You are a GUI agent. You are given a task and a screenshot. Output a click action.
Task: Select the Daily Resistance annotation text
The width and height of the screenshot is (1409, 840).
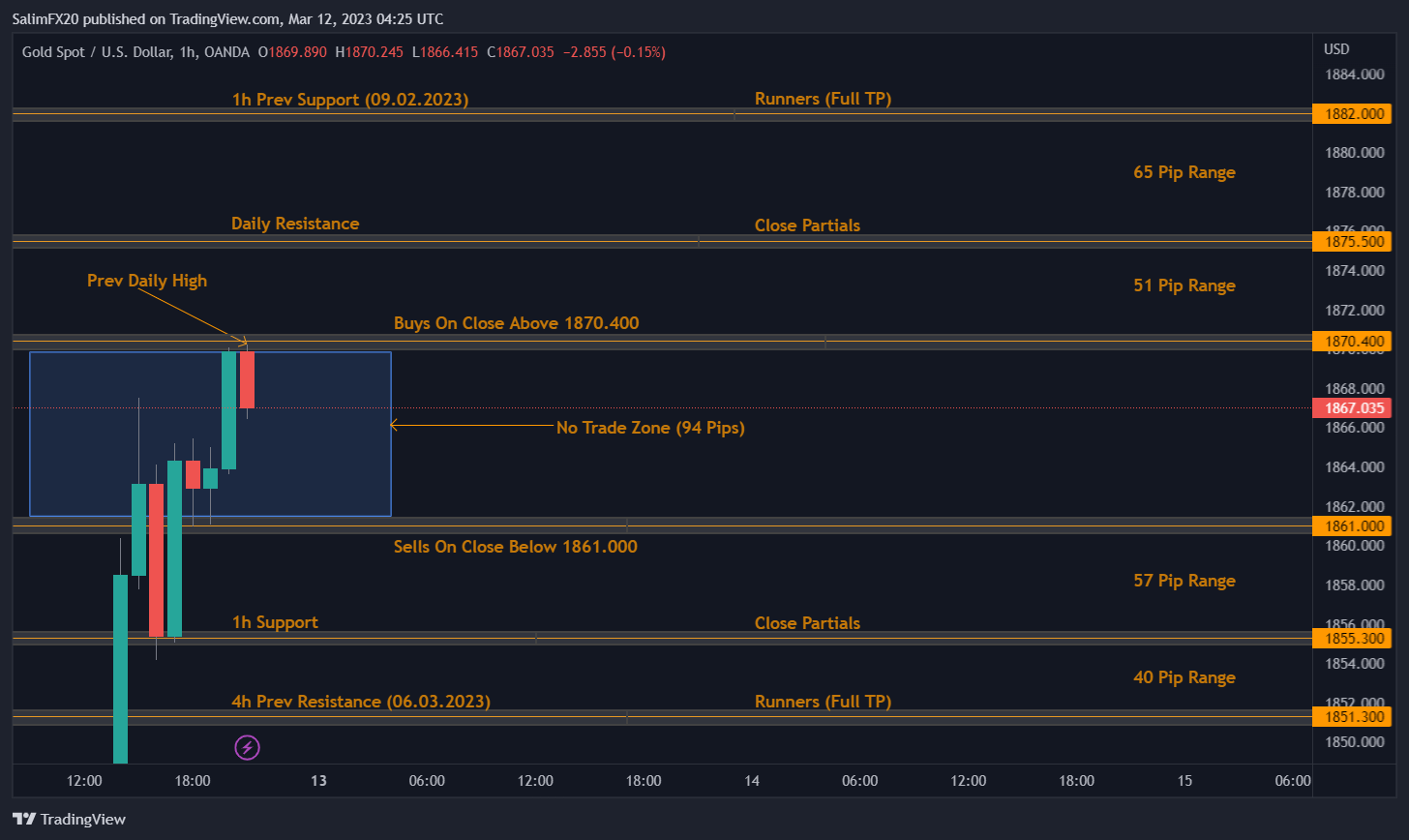pyautogui.click(x=295, y=224)
